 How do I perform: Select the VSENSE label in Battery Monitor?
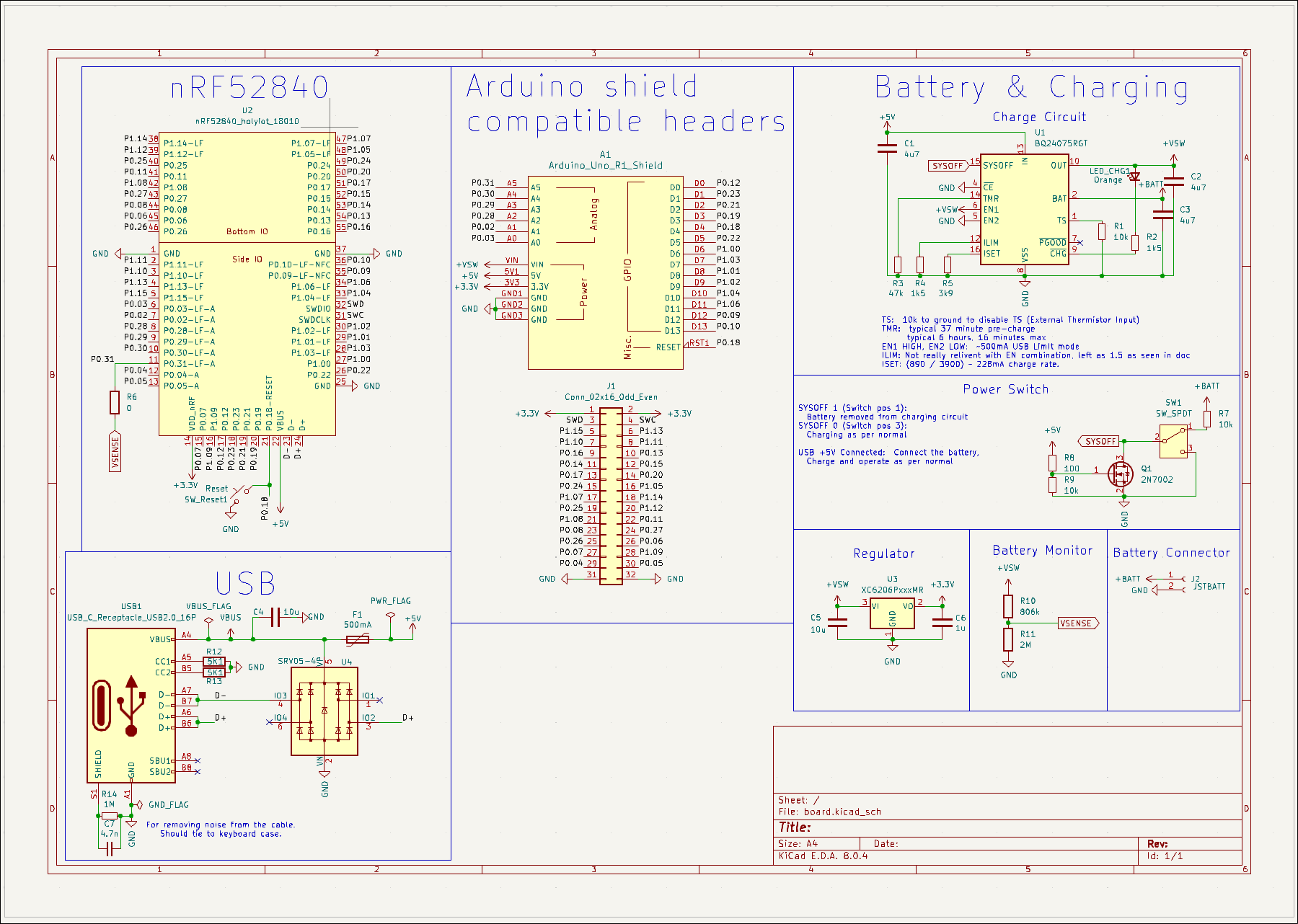click(1077, 623)
